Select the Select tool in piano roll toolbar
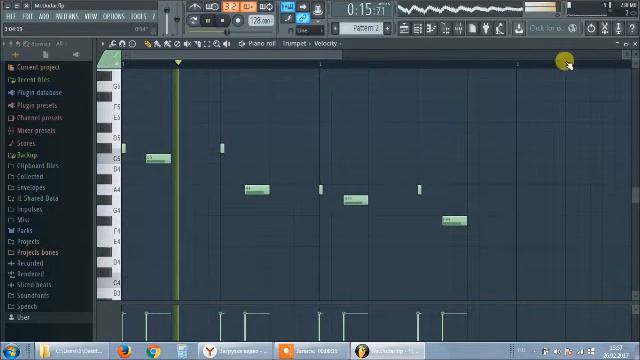Screen dimensions: 640x360 (207, 44)
